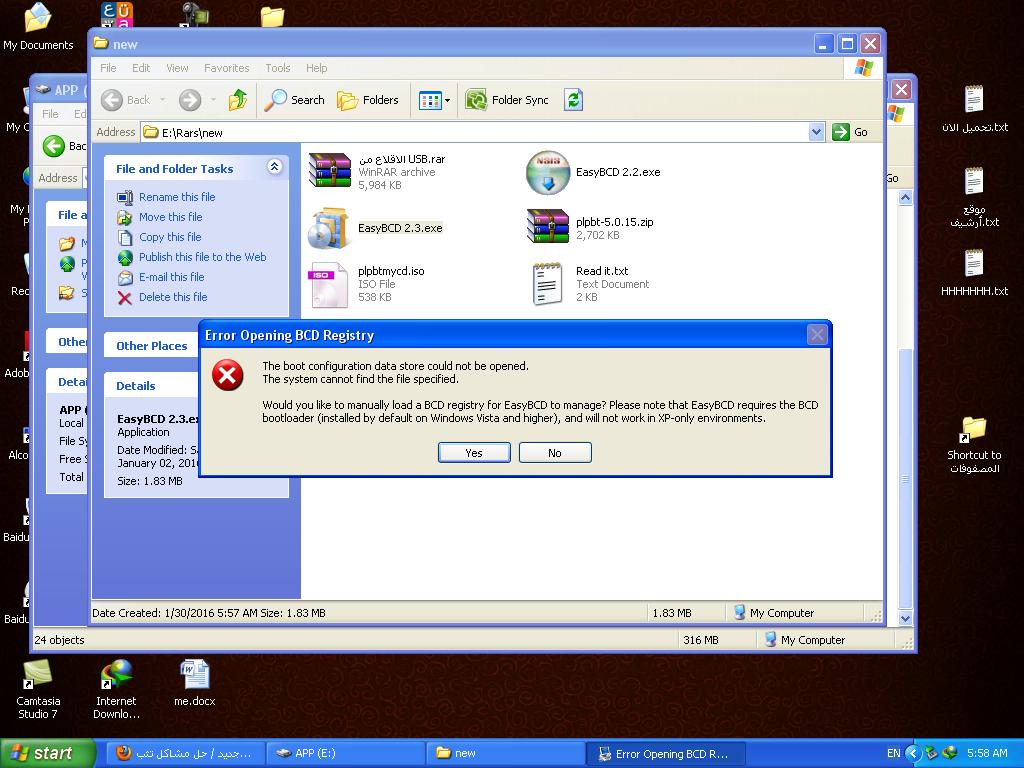Open the Tools menu
Viewport: 1024px width, 768px height.
[x=277, y=68]
